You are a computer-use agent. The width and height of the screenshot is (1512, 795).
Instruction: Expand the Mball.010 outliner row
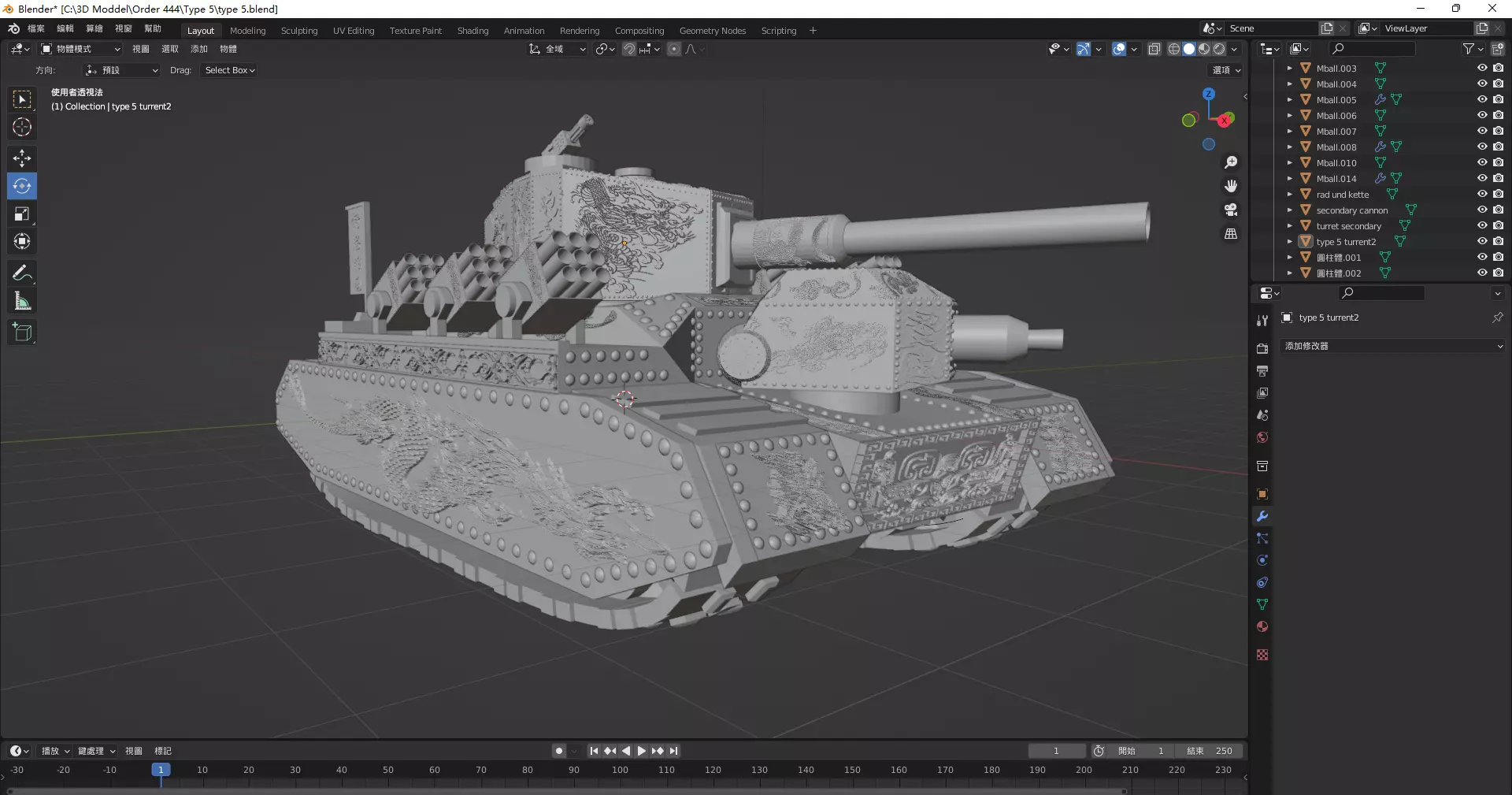[x=1289, y=163]
